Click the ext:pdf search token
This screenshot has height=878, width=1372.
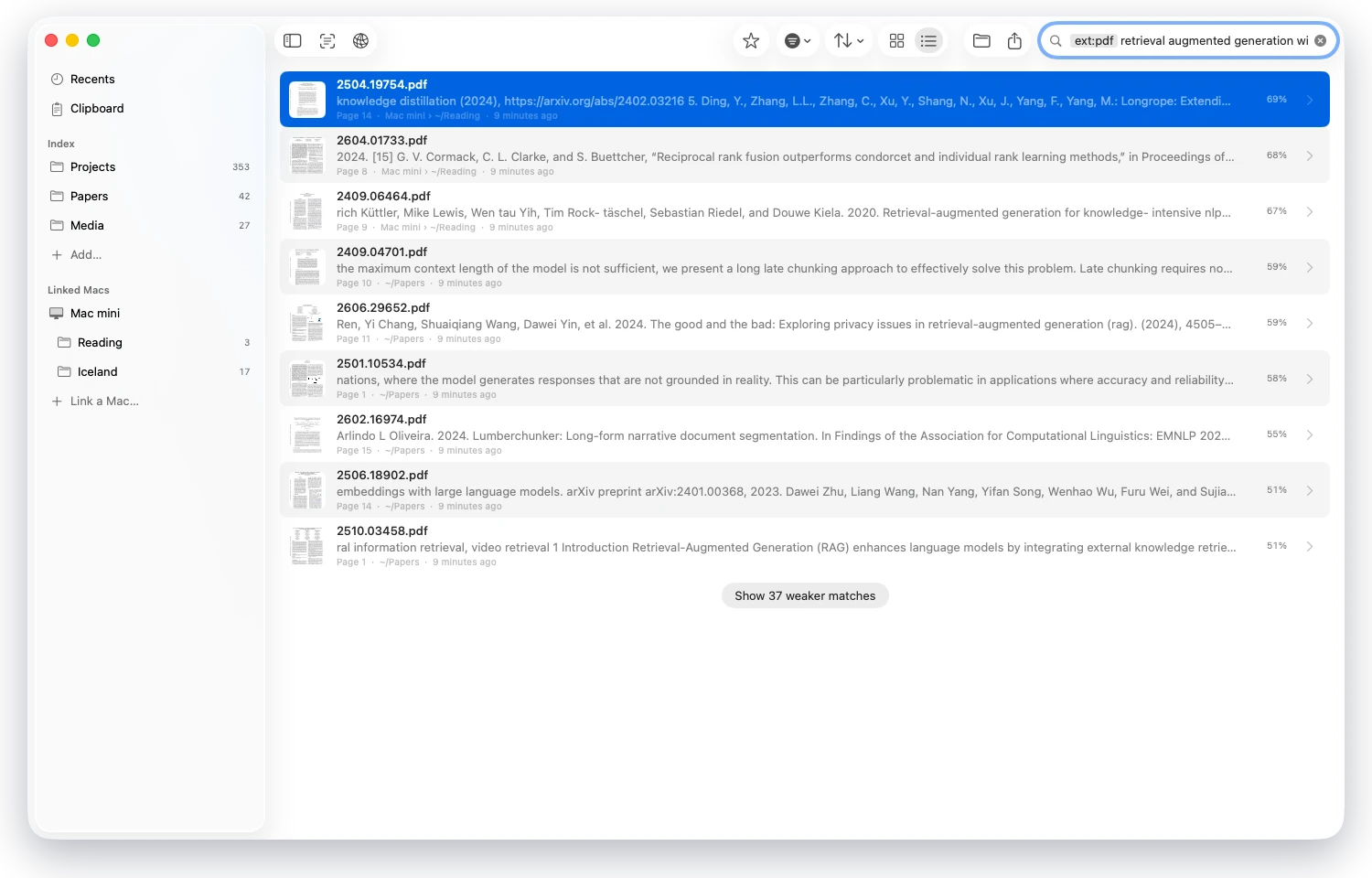pyautogui.click(x=1094, y=40)
